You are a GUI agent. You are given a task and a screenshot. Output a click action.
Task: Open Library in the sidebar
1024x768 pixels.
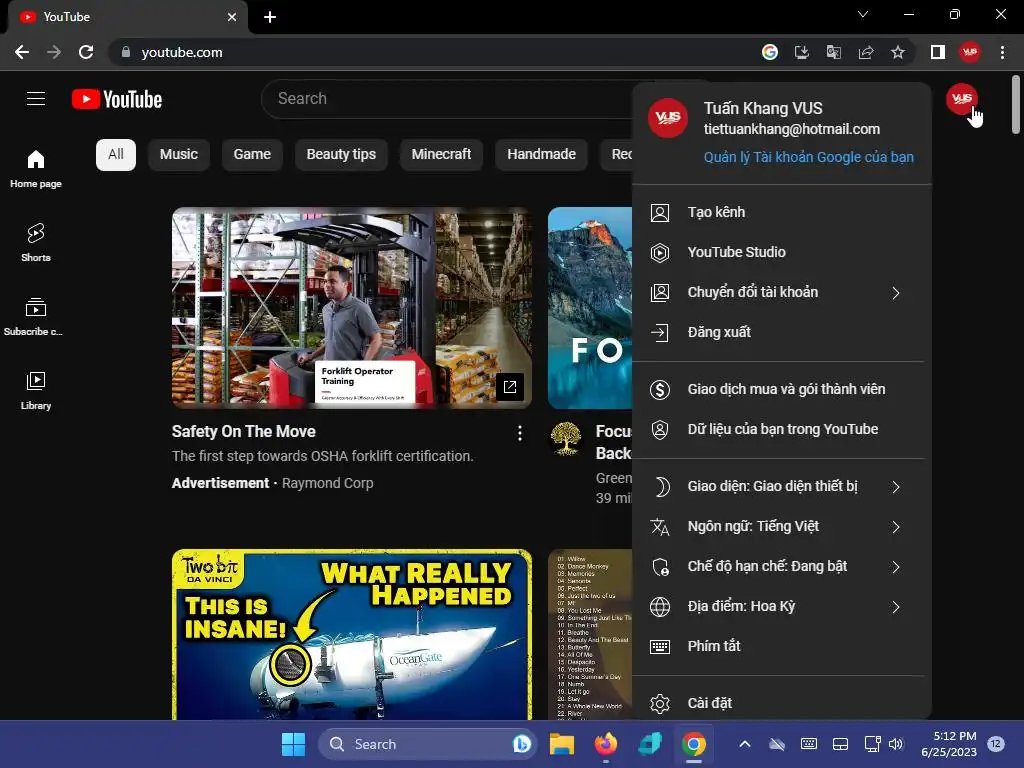click(36, 390)
